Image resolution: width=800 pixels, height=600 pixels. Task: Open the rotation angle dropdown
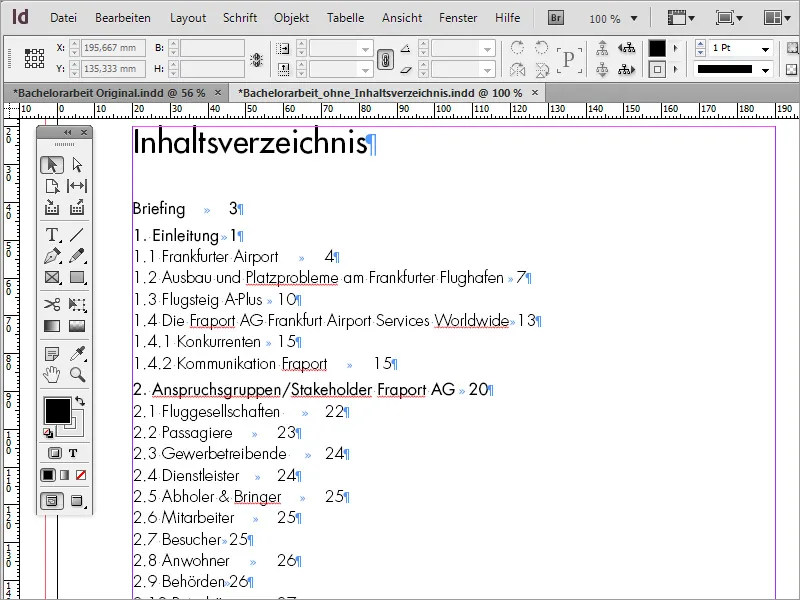point(487,49)
